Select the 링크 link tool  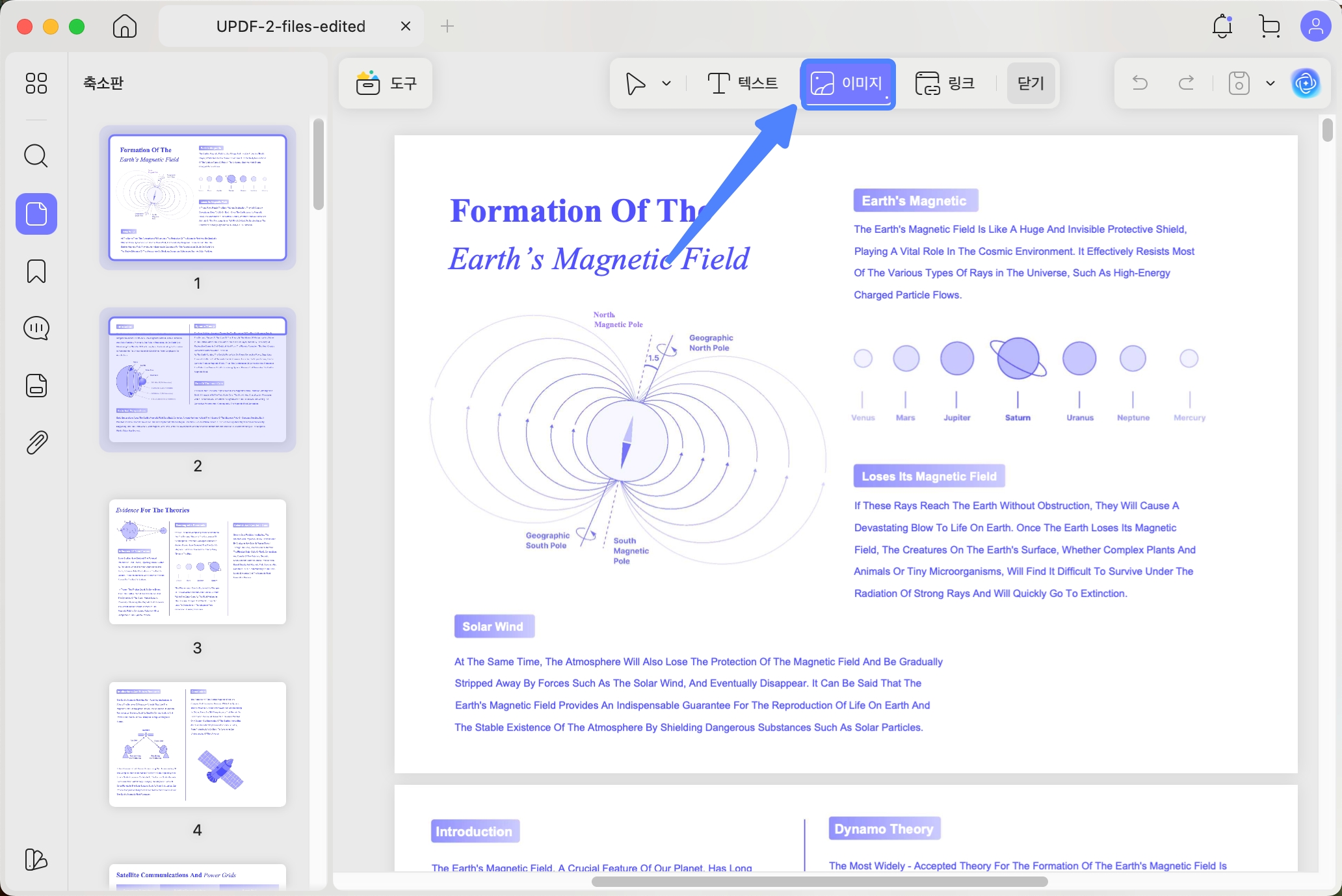(x=945, y=83)
